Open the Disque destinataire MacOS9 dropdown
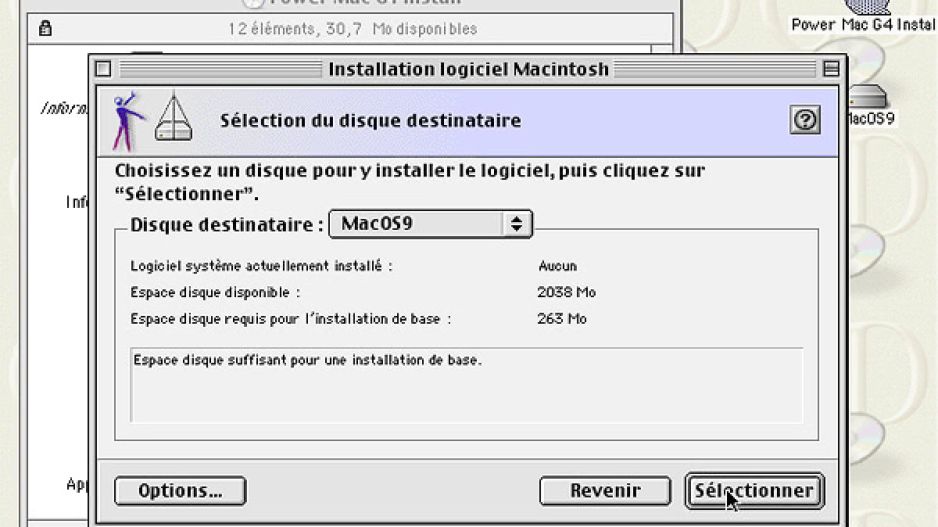Viewport: 938px width, 527px height. (431, 224)
